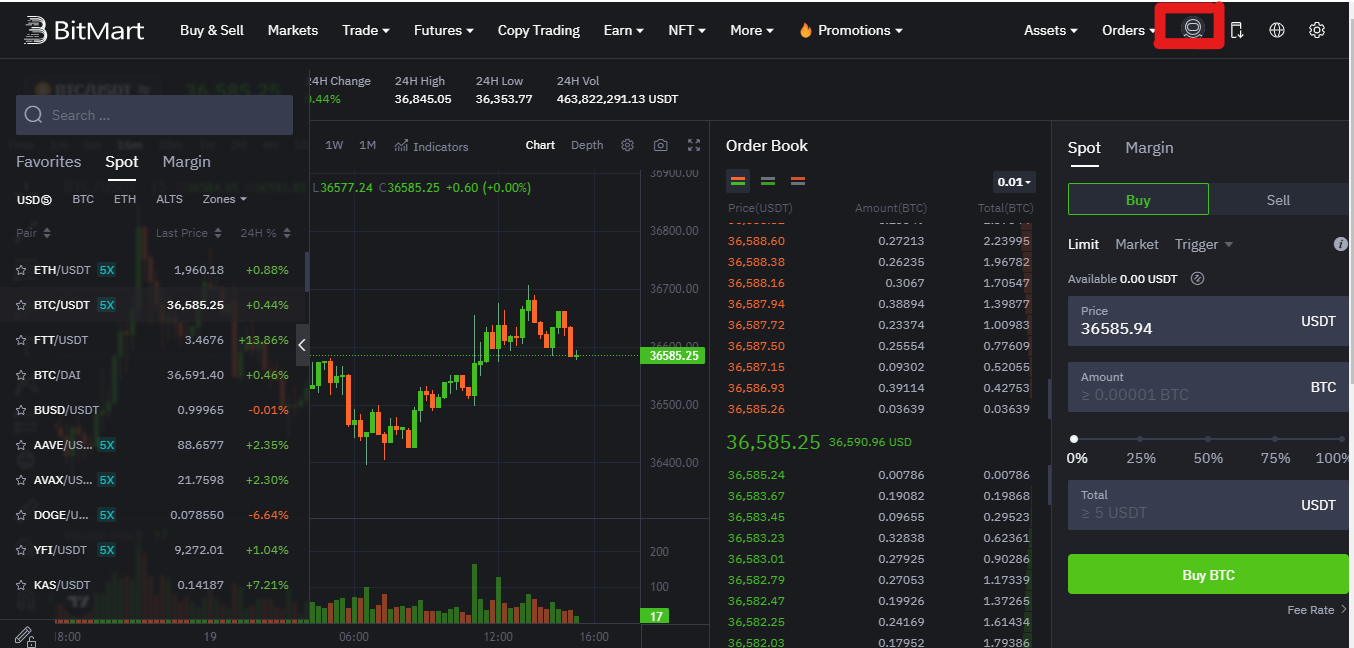Screen dimensions: 1354x648
Task: Click the info icon beside Trigger
Action: point(1341,244)
